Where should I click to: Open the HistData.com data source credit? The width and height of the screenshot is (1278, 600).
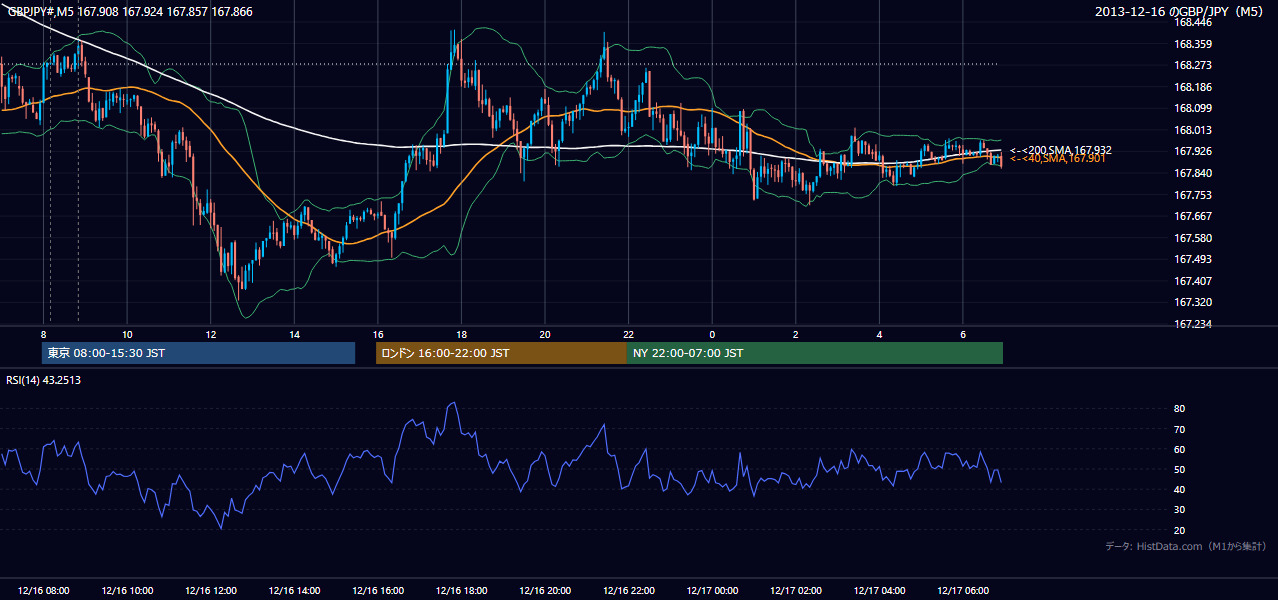pyautogui.click(x=1186, y=546)
